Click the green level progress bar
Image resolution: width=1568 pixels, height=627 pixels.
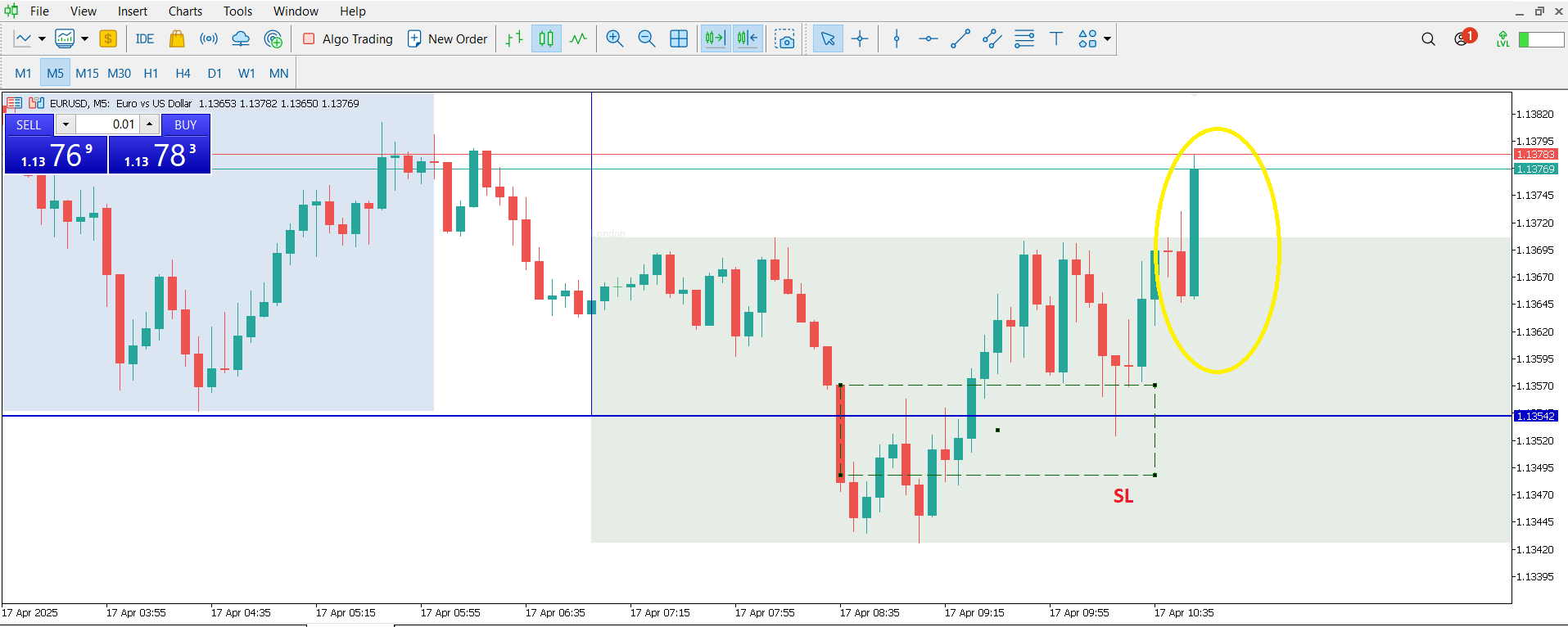(x=1541, y=39)
